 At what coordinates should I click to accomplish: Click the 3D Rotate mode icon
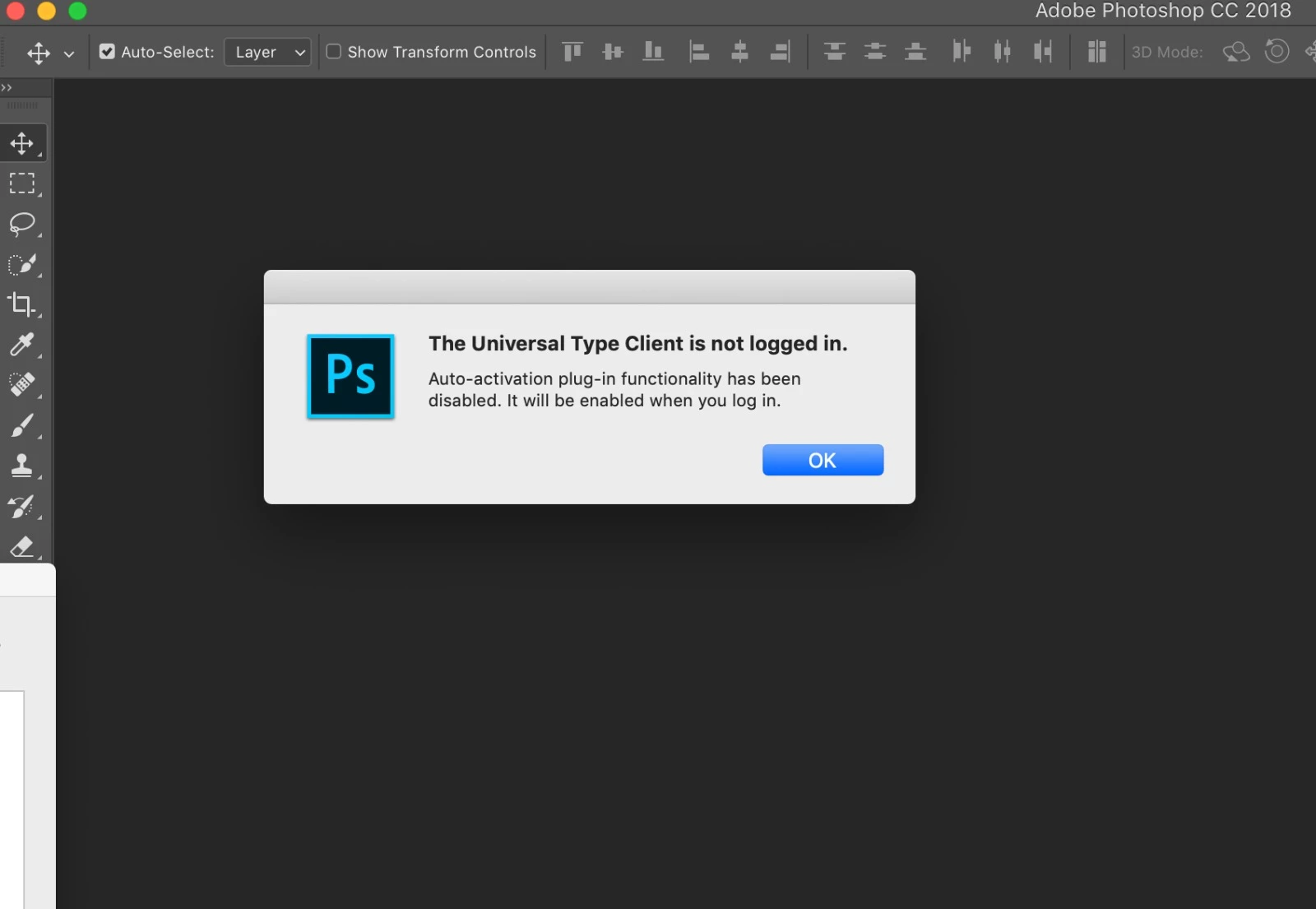tap(1236, 52)
